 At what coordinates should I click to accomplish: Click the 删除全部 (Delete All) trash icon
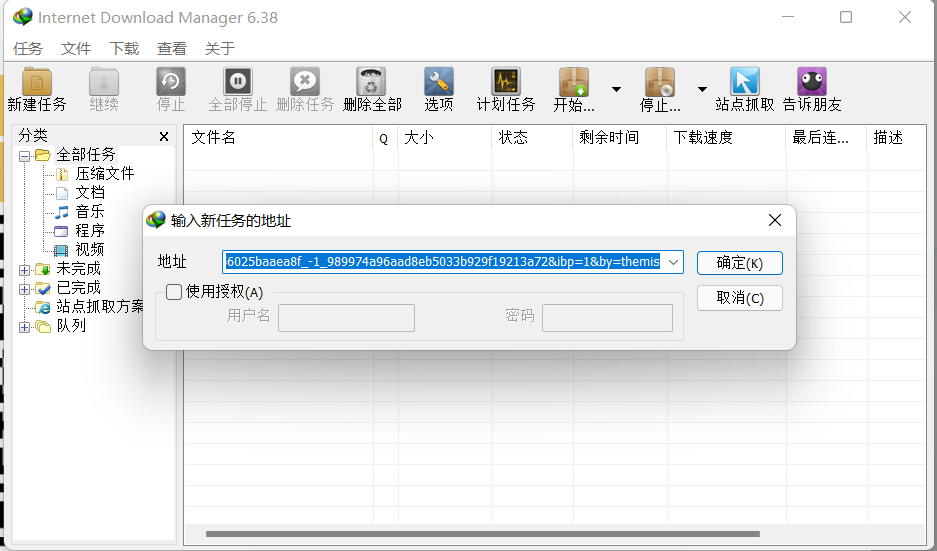click(x=372, y=83)
